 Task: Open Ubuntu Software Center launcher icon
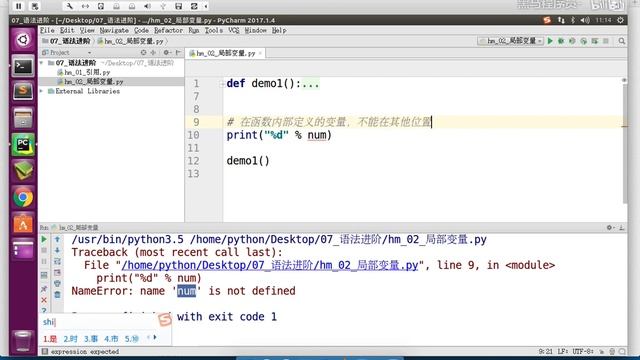coord(23,224)
